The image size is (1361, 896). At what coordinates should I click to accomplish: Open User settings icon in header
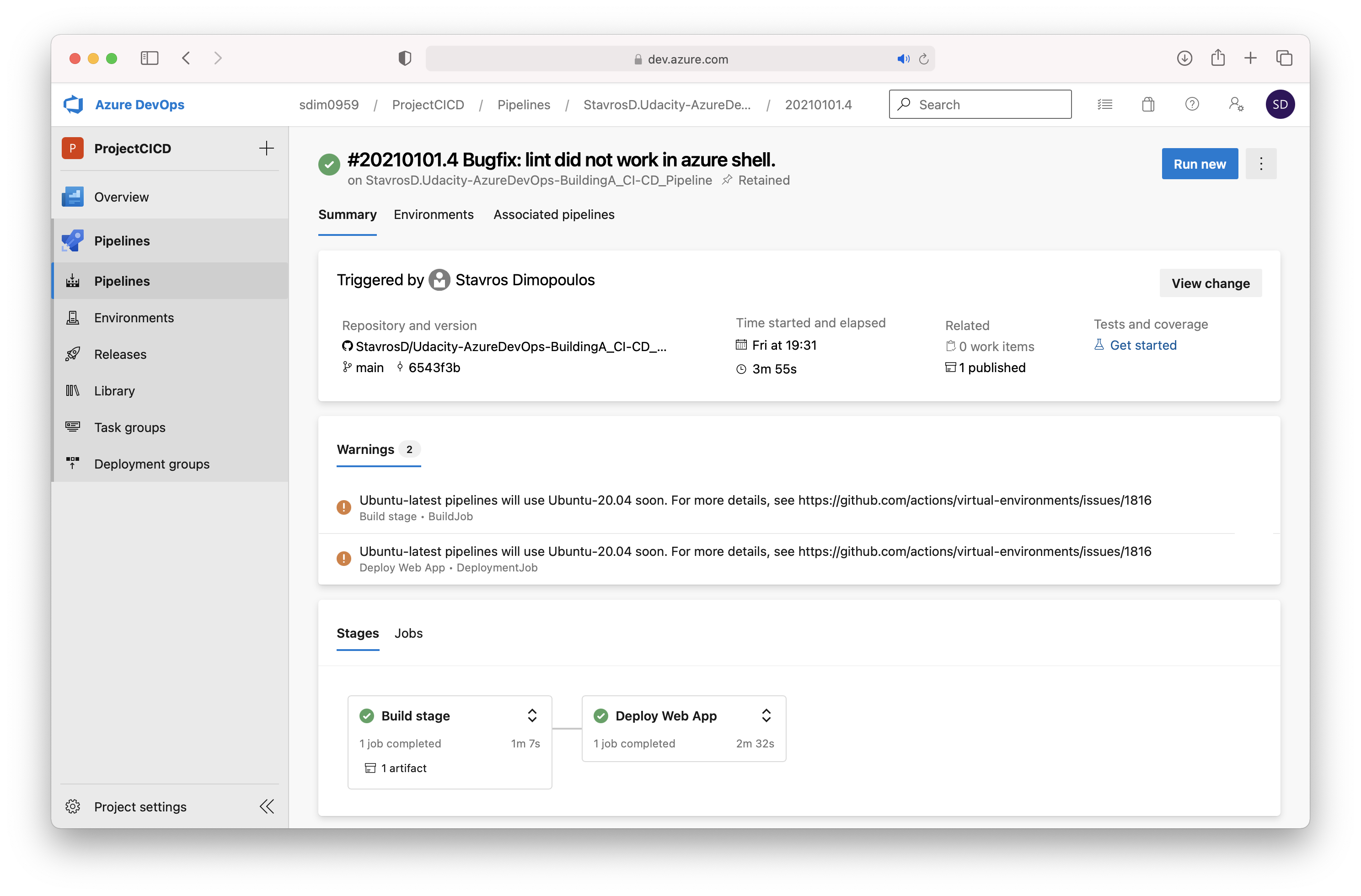(1235, 104)
